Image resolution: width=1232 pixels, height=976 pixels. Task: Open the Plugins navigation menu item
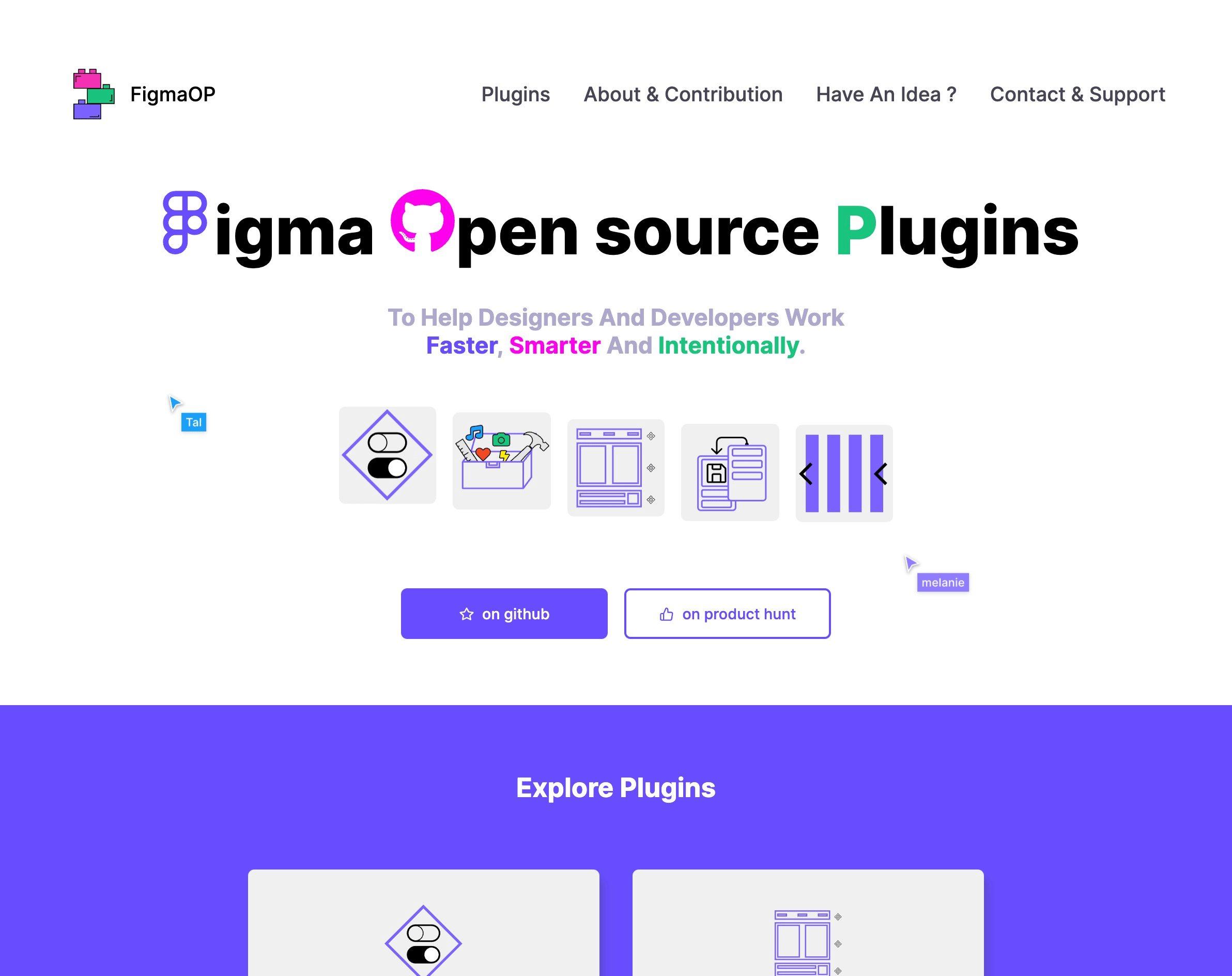[x=516, y=94]
